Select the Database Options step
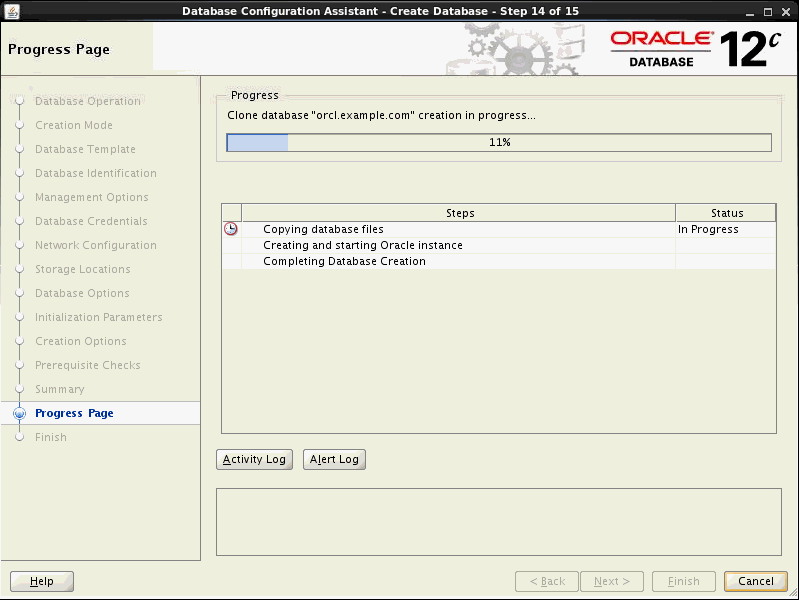 82,293
